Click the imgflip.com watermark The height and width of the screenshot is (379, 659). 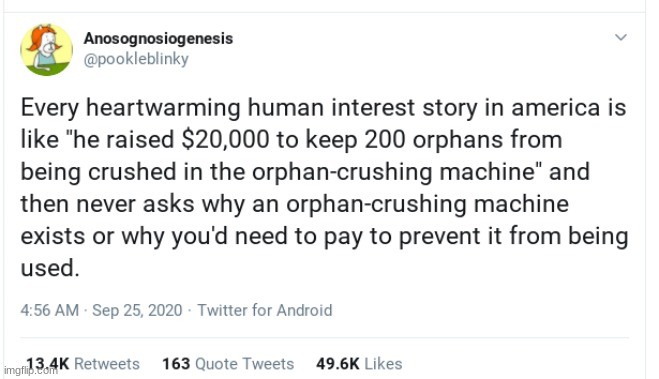tap(30, 371)
